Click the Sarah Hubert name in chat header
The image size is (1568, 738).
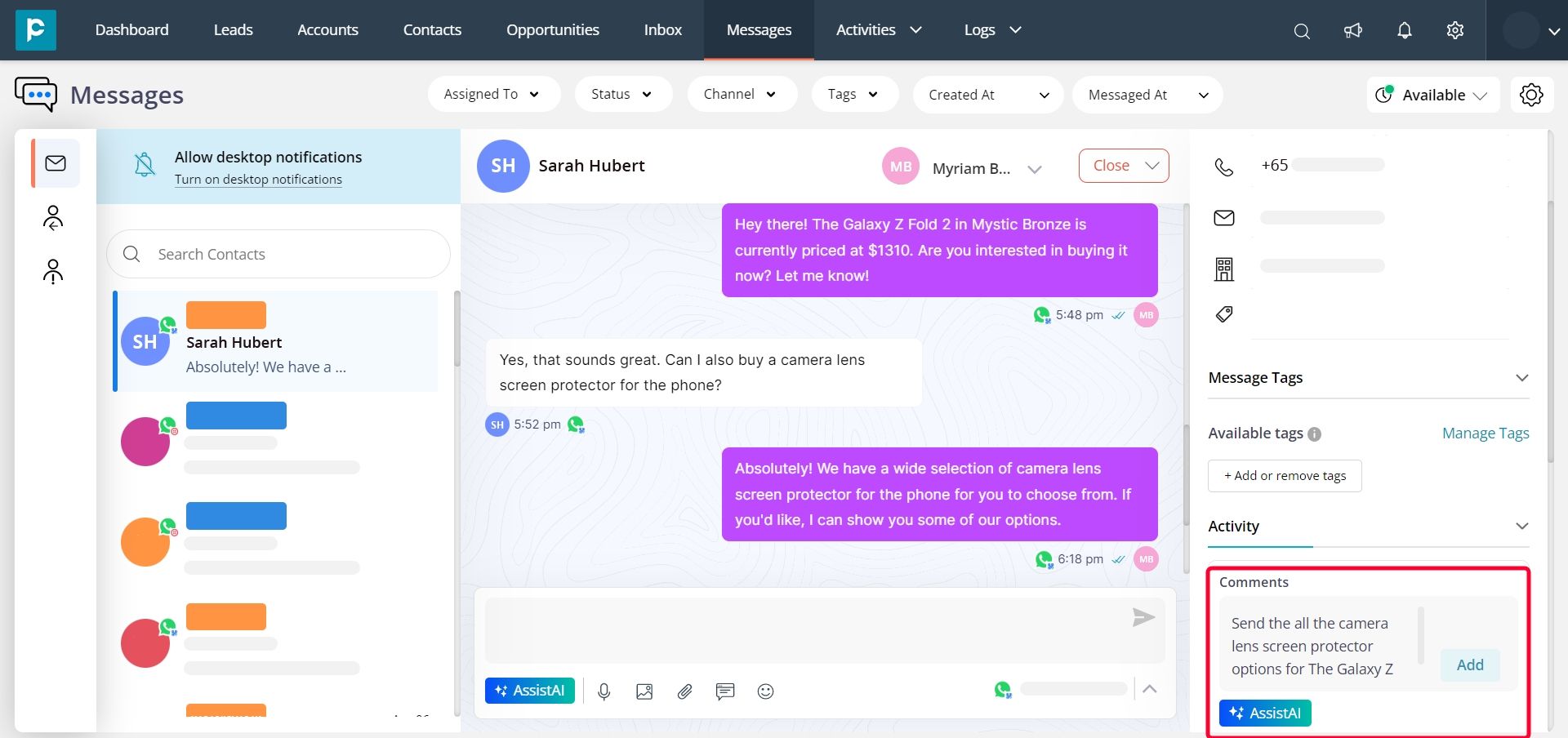click(591, 166)
